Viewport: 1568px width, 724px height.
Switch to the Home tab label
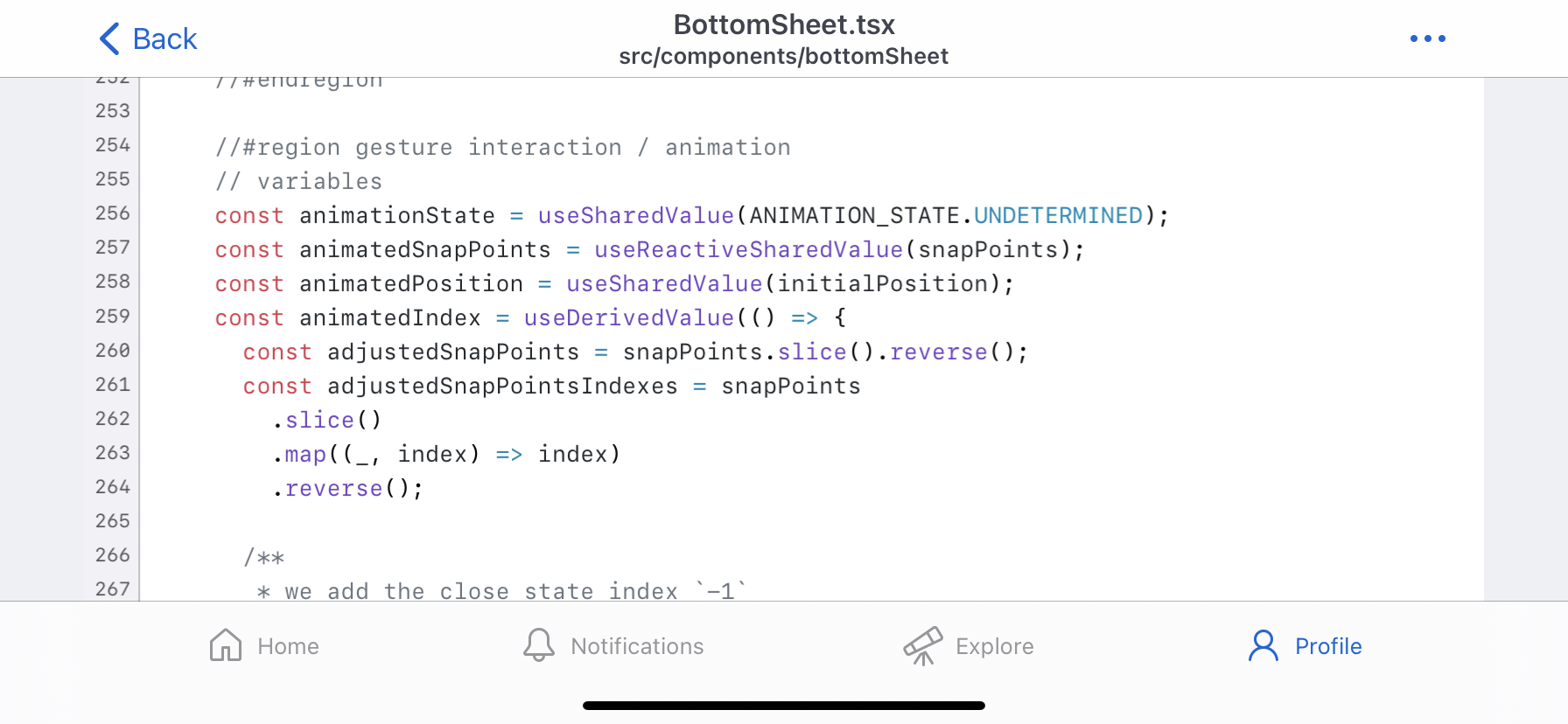click(288, 646)
